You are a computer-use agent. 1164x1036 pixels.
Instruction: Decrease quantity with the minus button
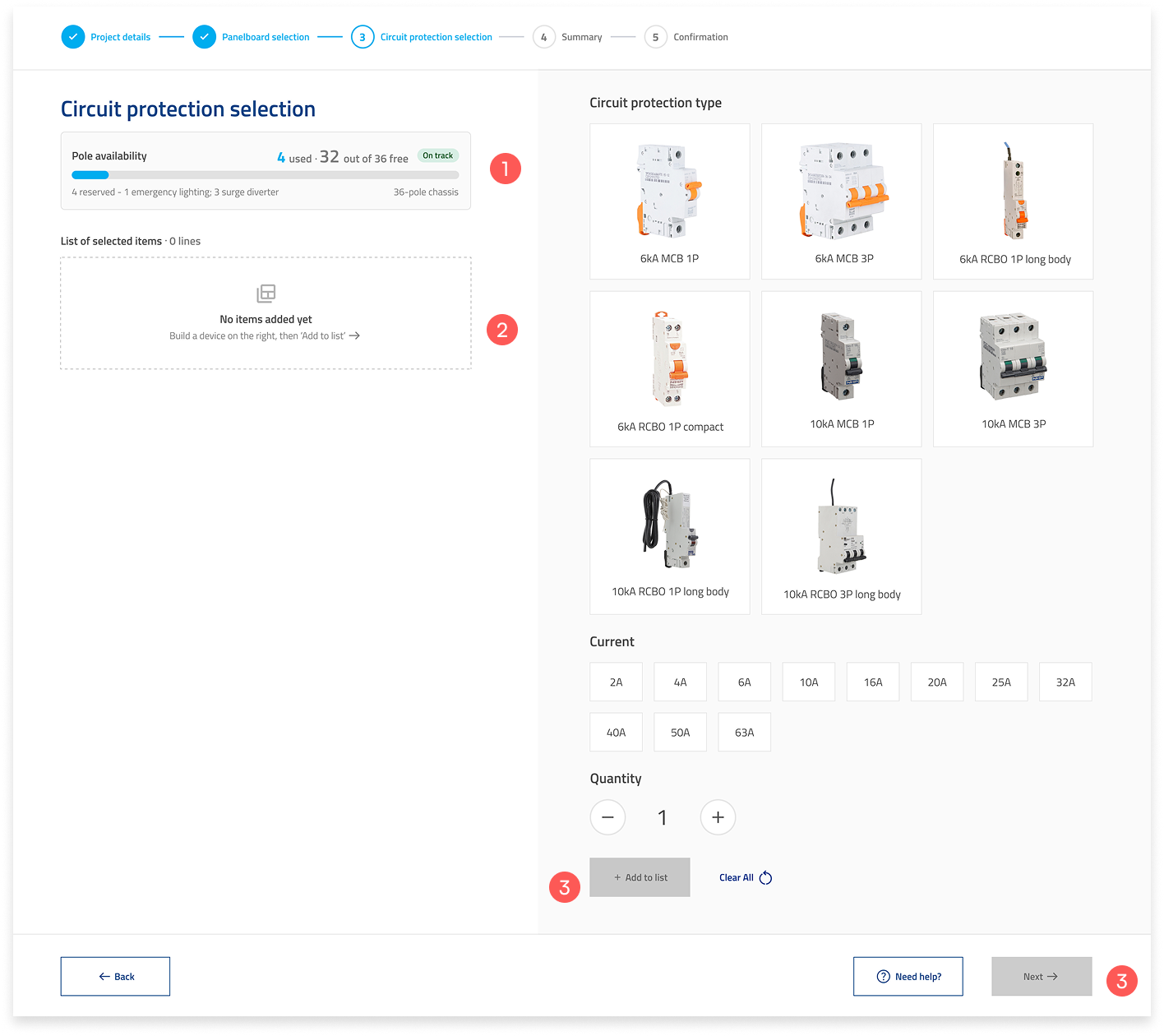click(x=607, y=817)
